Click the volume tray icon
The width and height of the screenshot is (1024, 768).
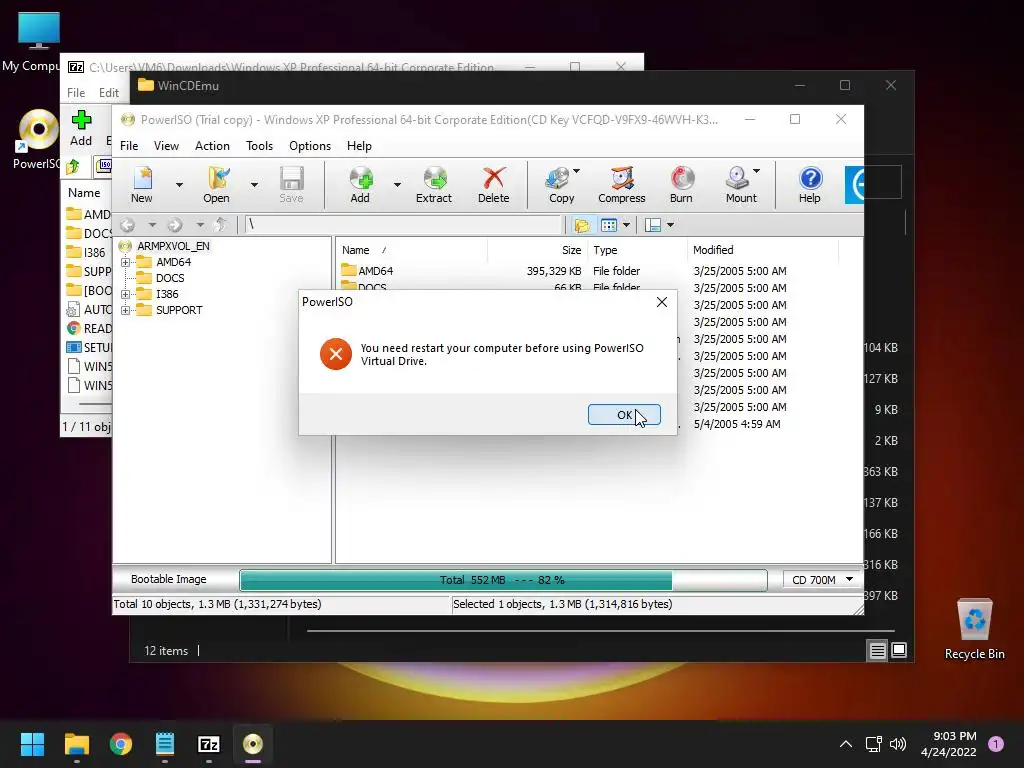tap(898, 744)
